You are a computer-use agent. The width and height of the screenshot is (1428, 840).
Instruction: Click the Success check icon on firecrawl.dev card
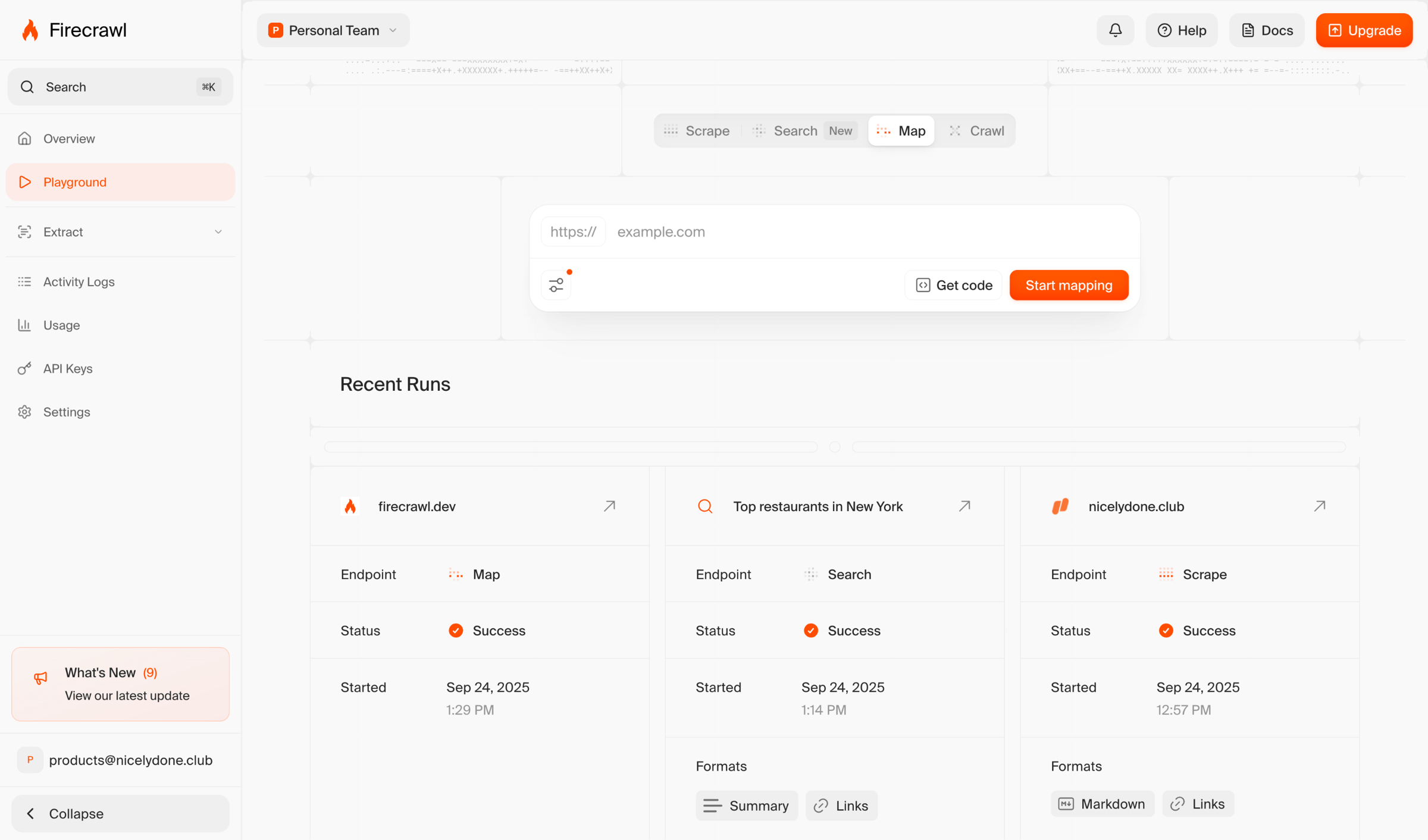[x=456, y=630]
